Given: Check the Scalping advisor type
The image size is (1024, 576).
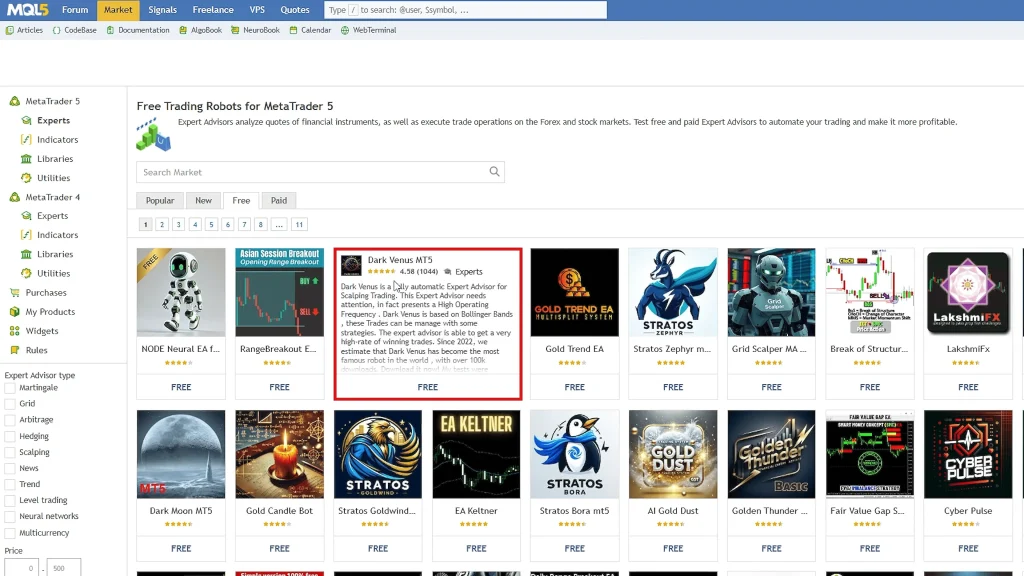Looking at the screenshot, I should (x=10, y=452).
